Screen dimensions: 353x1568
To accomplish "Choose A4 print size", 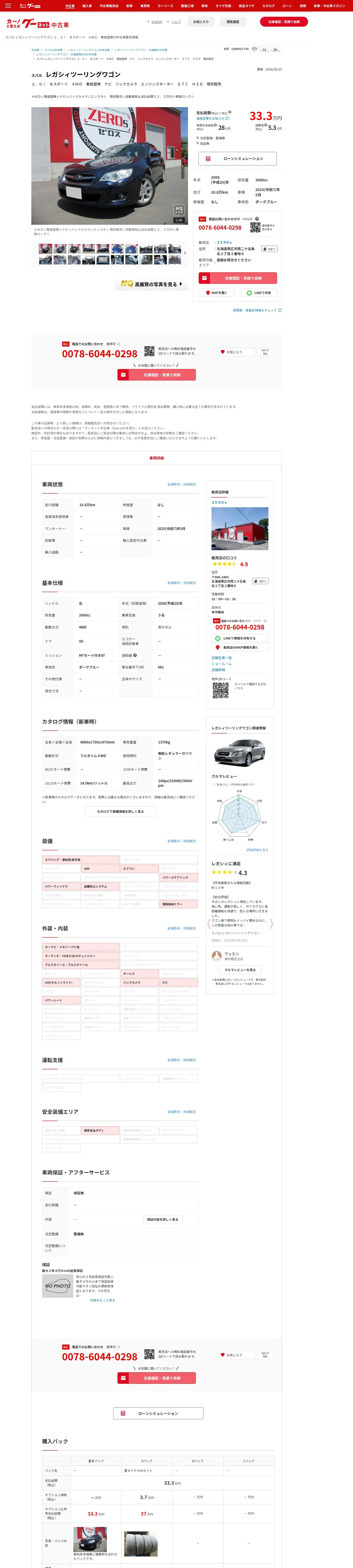I will point(264,49).
